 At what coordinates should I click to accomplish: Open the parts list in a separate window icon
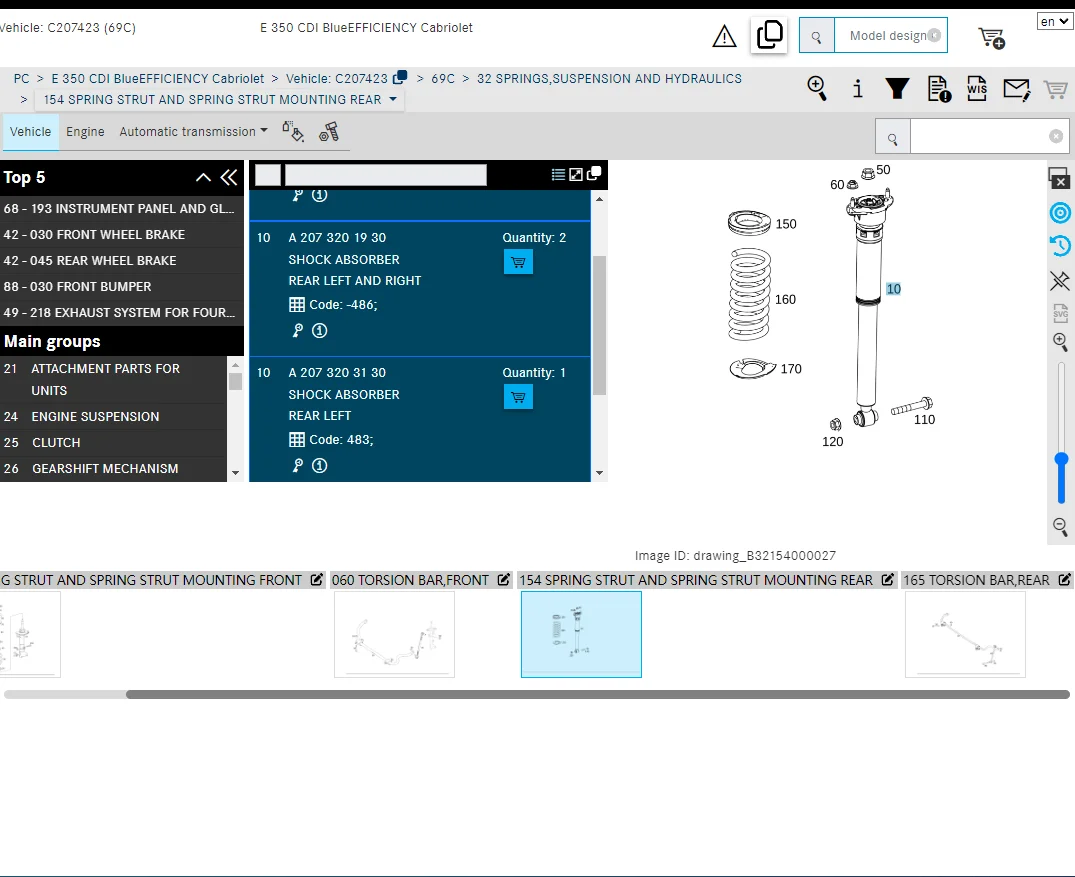pyautogui.click(x=594, y=173)
